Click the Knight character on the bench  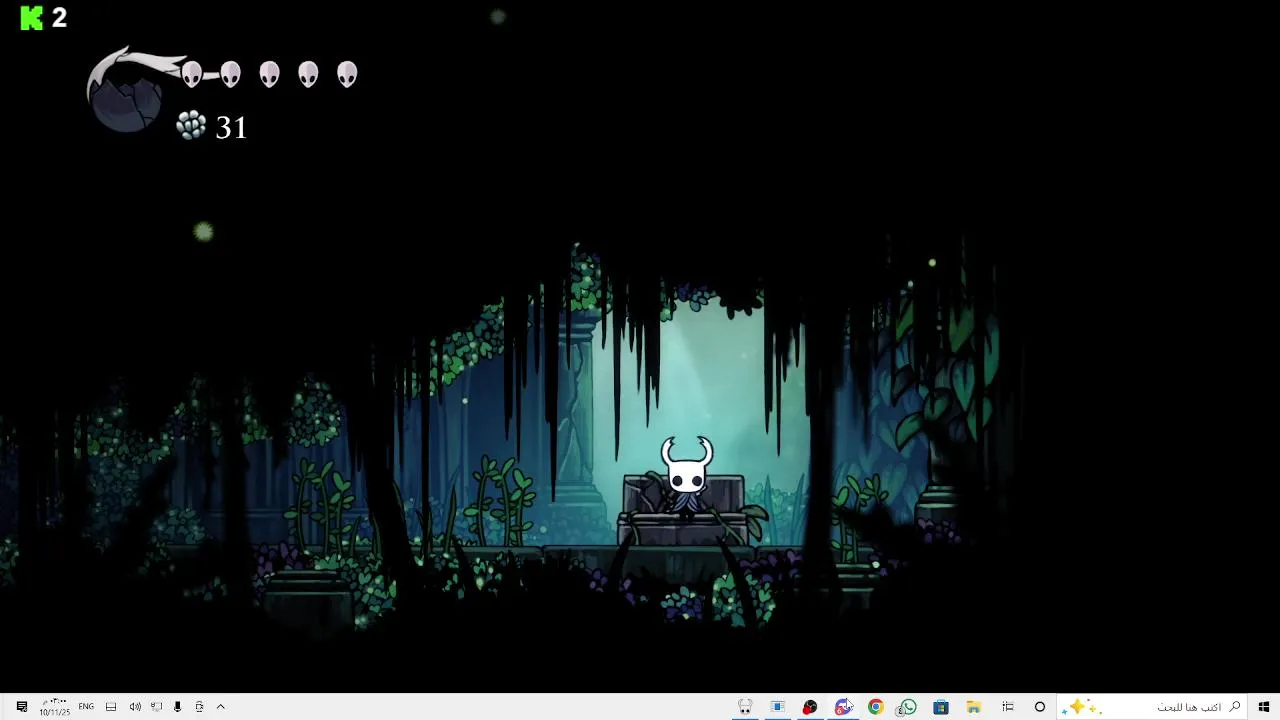(687, 475)
